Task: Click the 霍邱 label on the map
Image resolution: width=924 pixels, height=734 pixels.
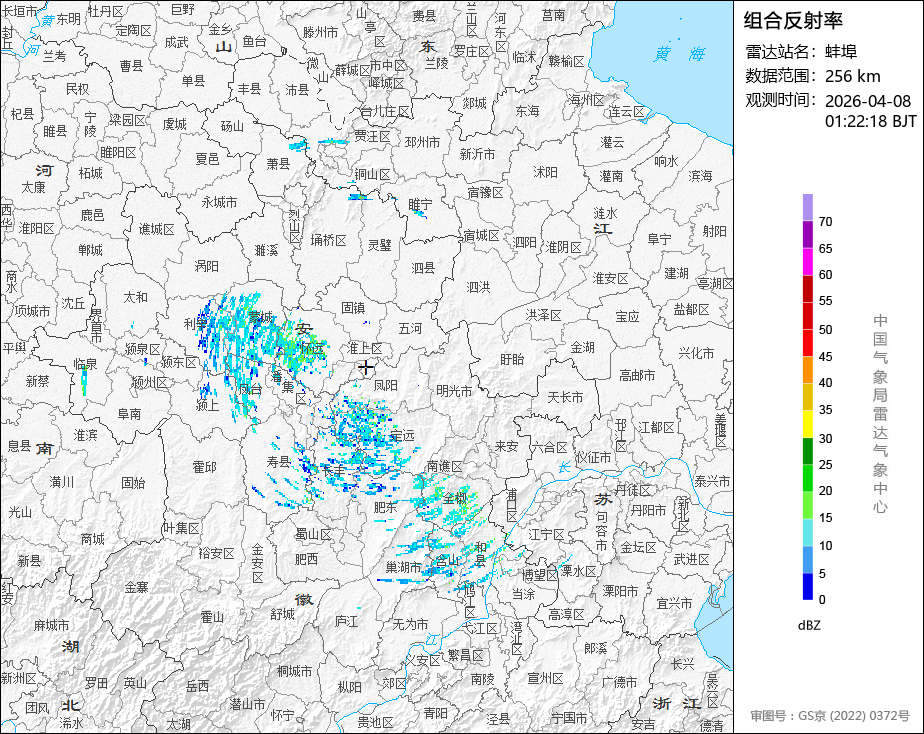Action: pos(204,467)
